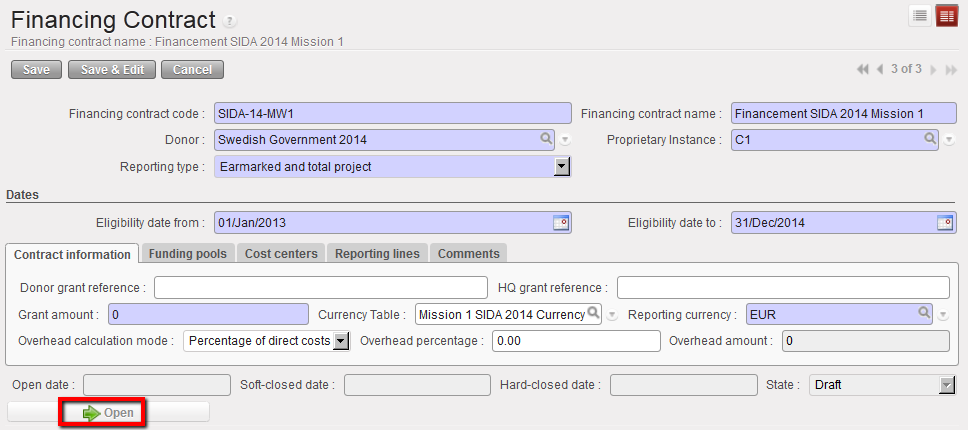The height and width of the screenshot is (430, 968).
Task: Open Eligibility date to calendar picker
Action: 944,222
